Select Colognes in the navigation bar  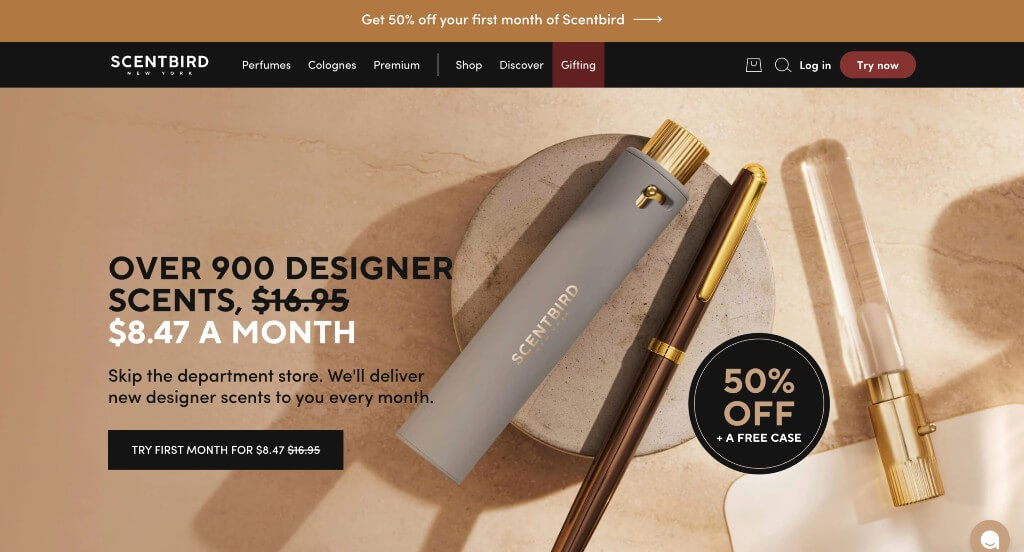332,65
